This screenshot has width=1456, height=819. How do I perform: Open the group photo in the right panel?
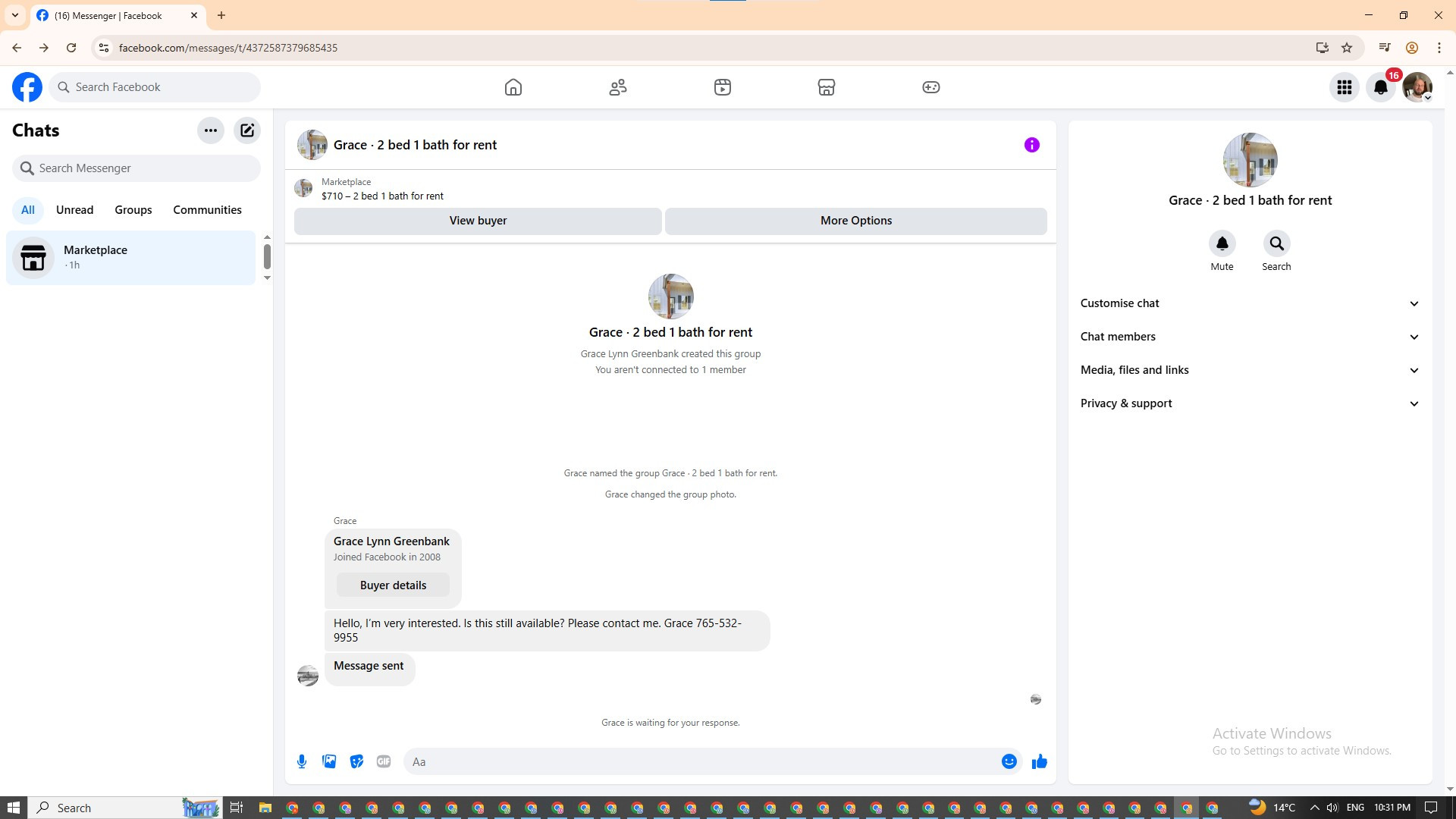coord(1250,160)
